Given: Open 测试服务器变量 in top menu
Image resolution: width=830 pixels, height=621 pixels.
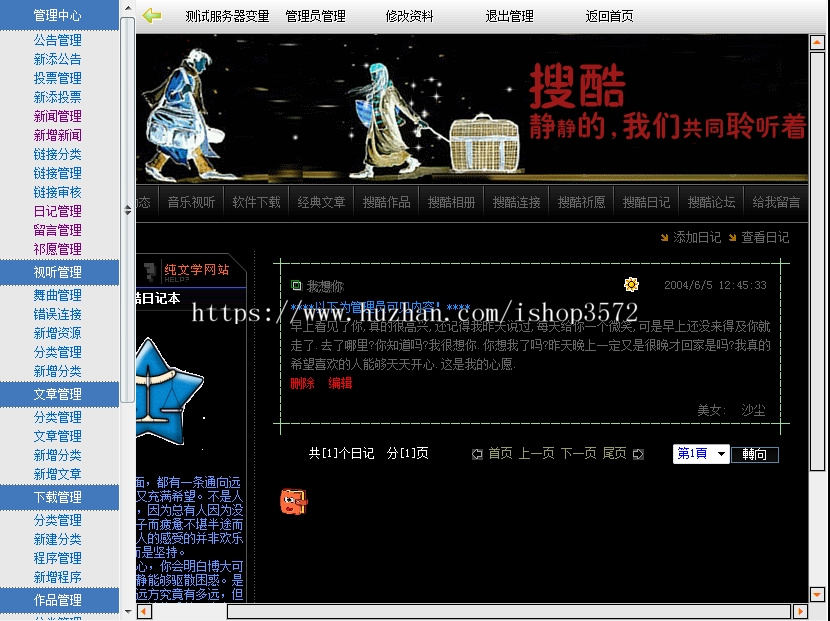Looking at the screenshot, I should (227, 16).
